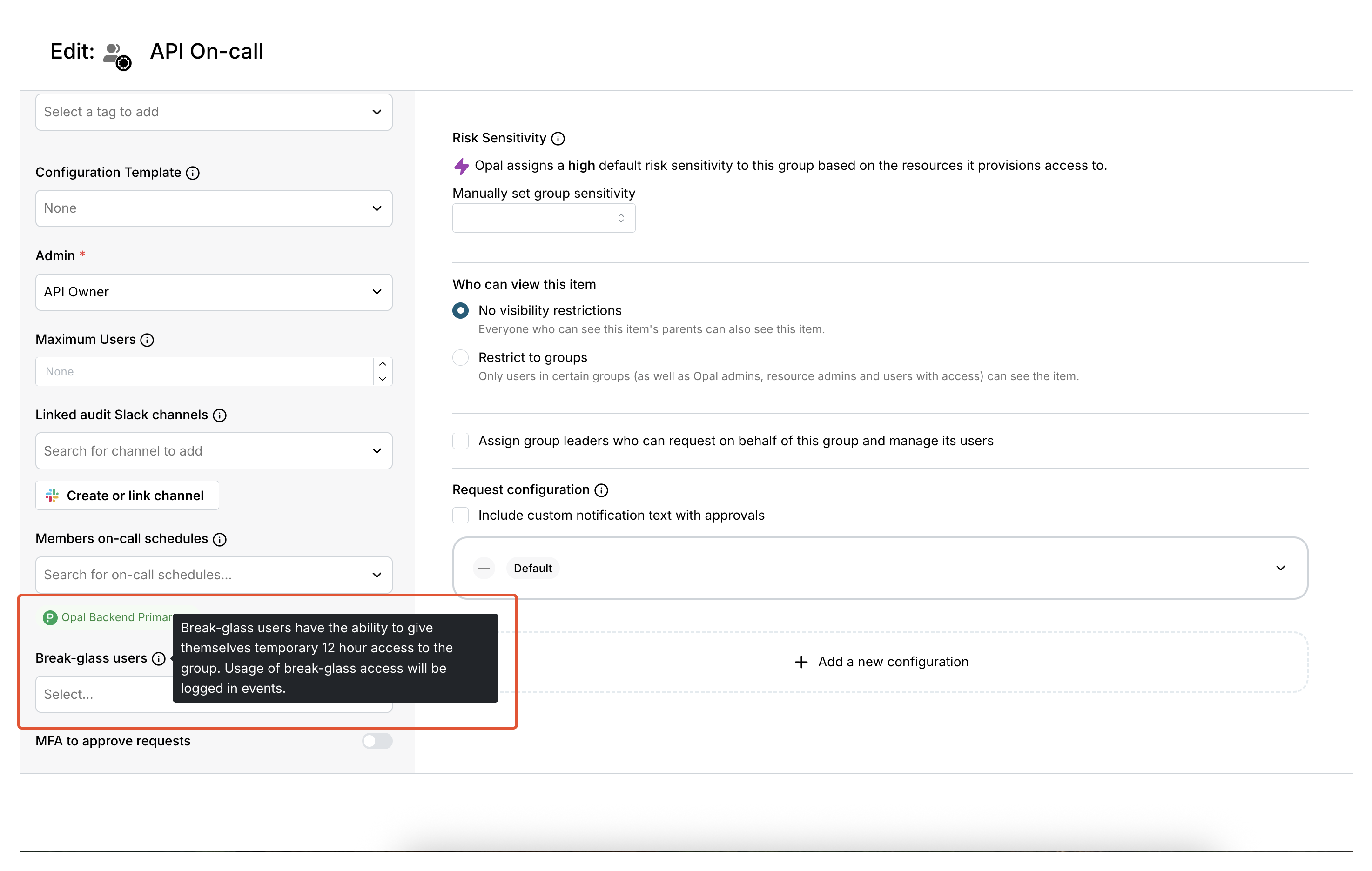Image resolution: width=1372 pixels, height=871 pixels.
Task: Click Create or link channel button
Action: 127,496
